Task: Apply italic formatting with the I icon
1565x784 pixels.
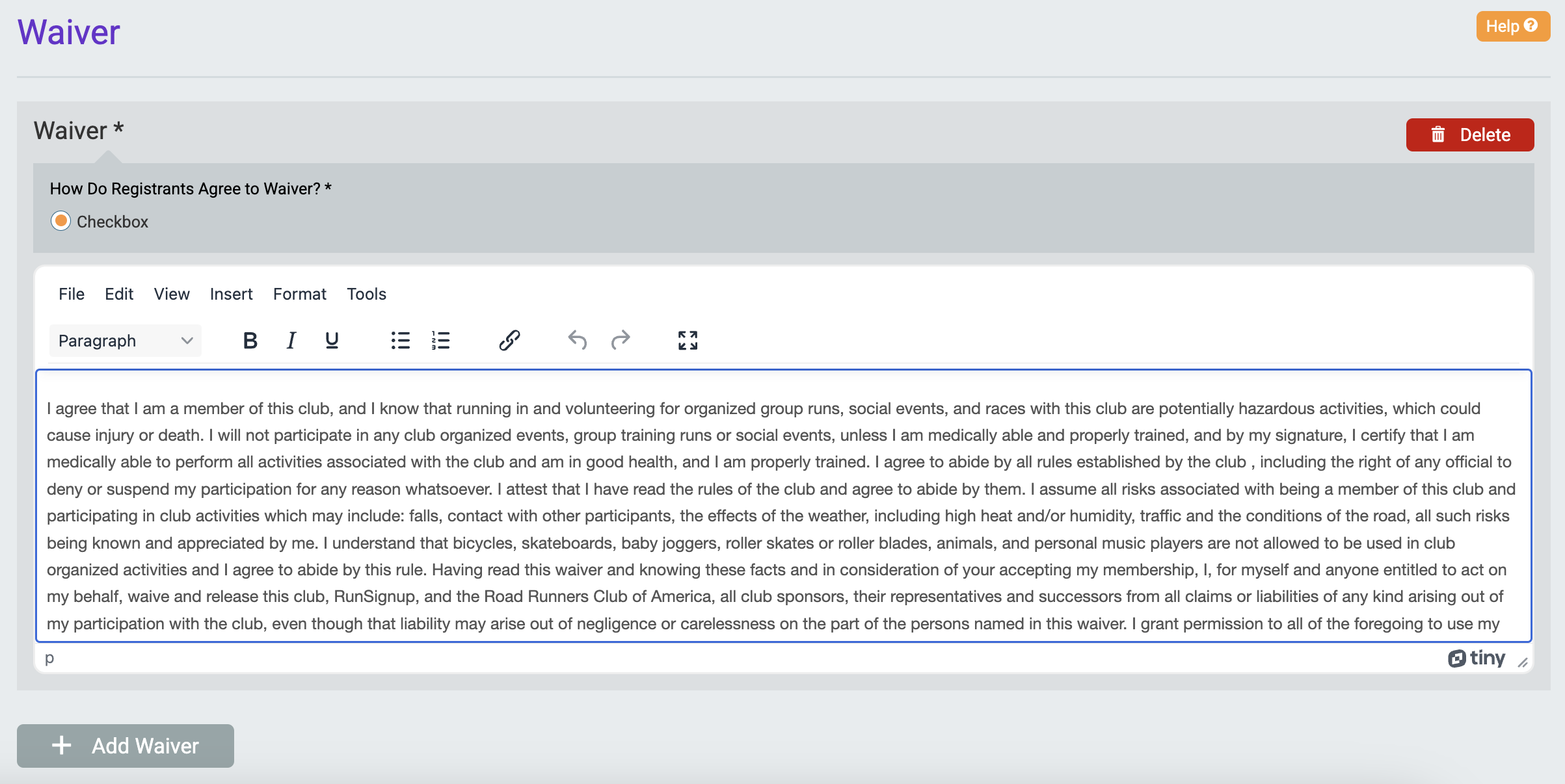Action: click(291, 340)
